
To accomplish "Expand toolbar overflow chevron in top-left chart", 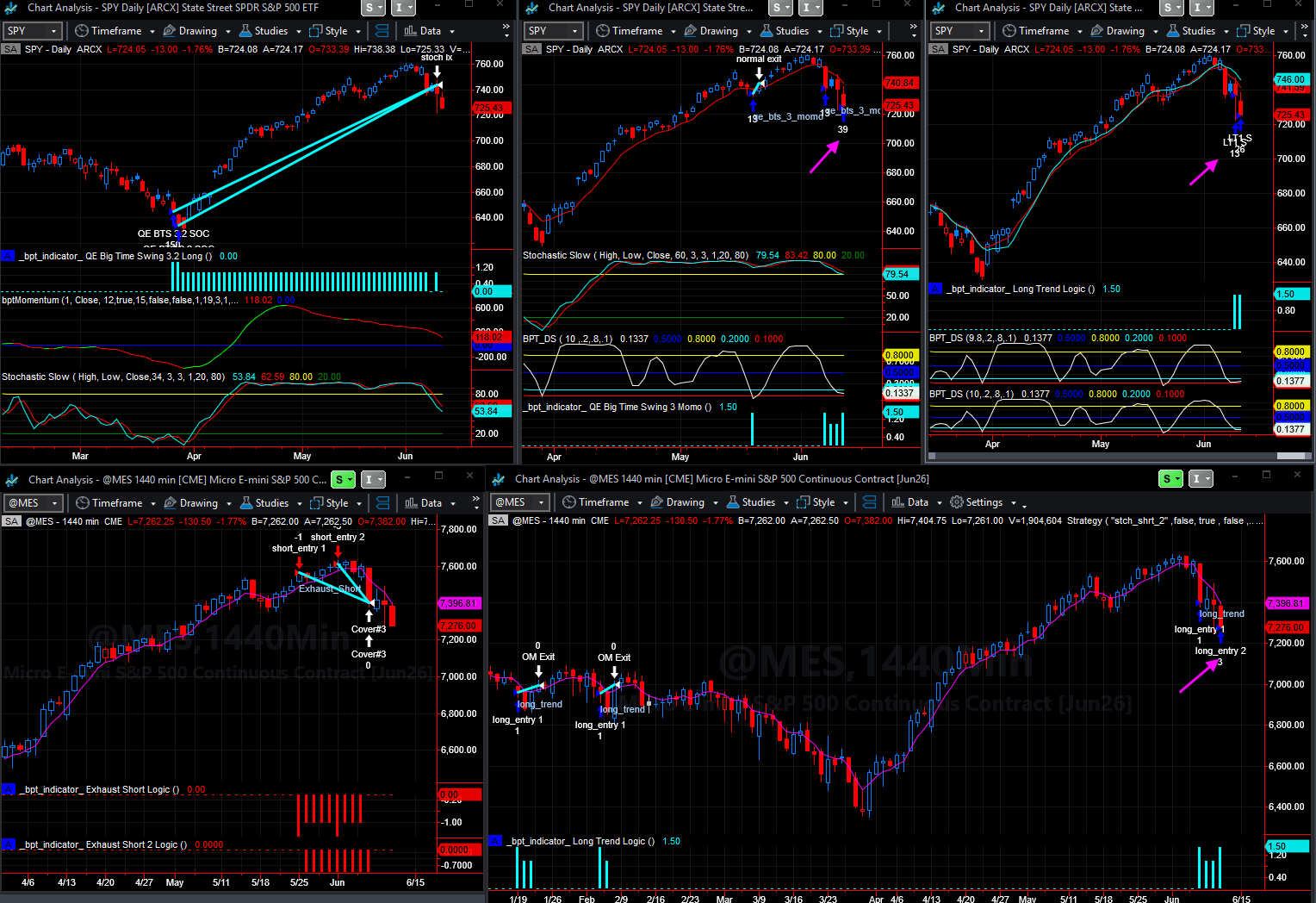I will pyautogui.click(x=506, y=31).
